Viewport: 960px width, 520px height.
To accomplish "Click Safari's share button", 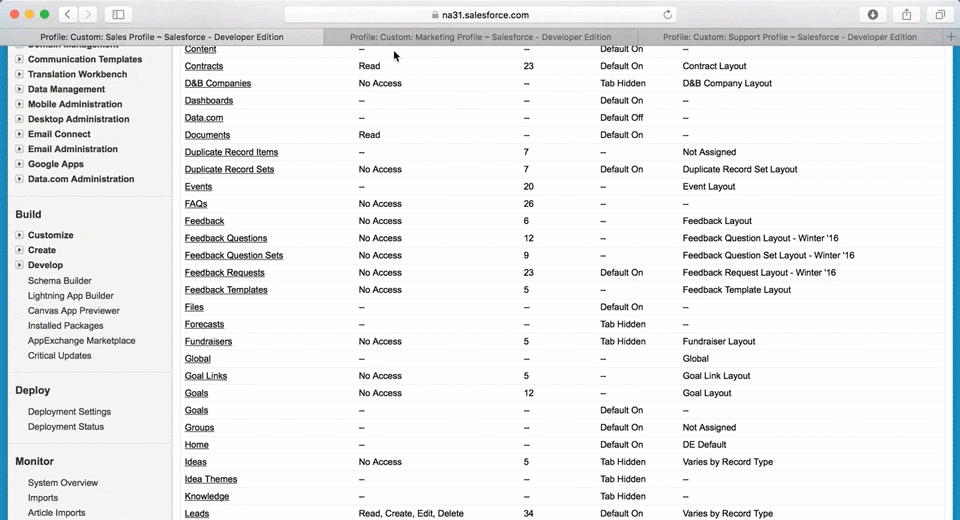I will pyautogui.click(x=907, y=14).
